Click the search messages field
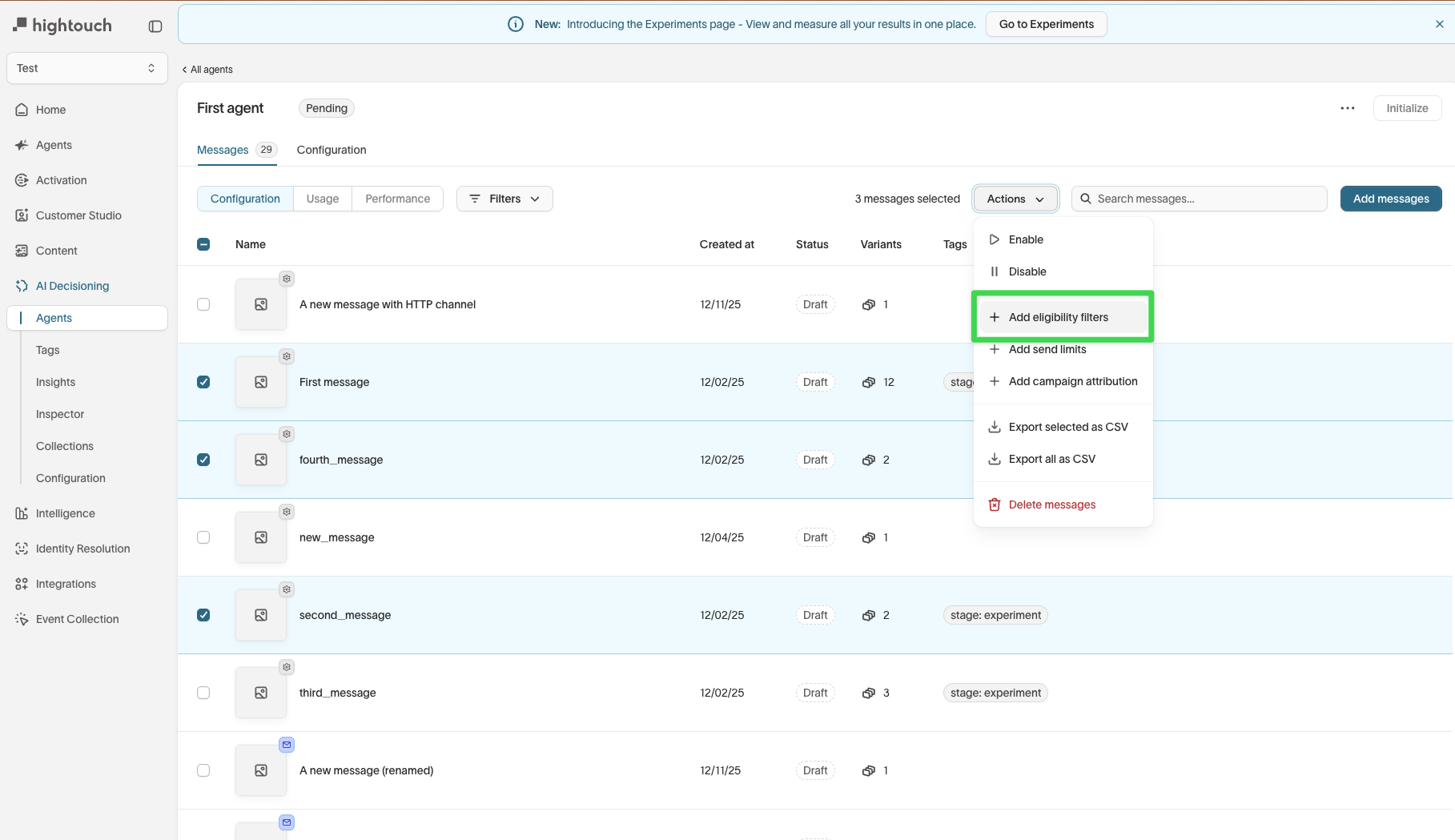The image size is (1455, 840). pos(1198,199)
